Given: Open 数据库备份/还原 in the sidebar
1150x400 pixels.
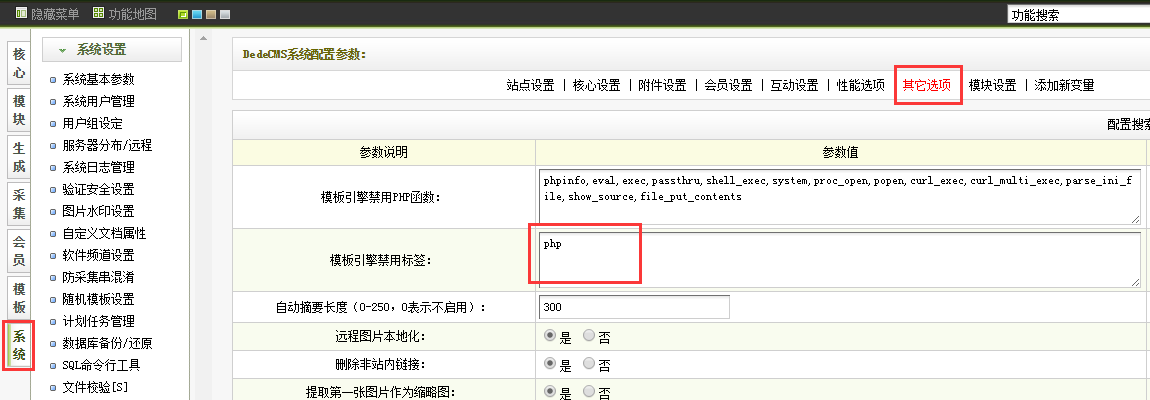Looking at the screenshot, I should pos(107,343).
